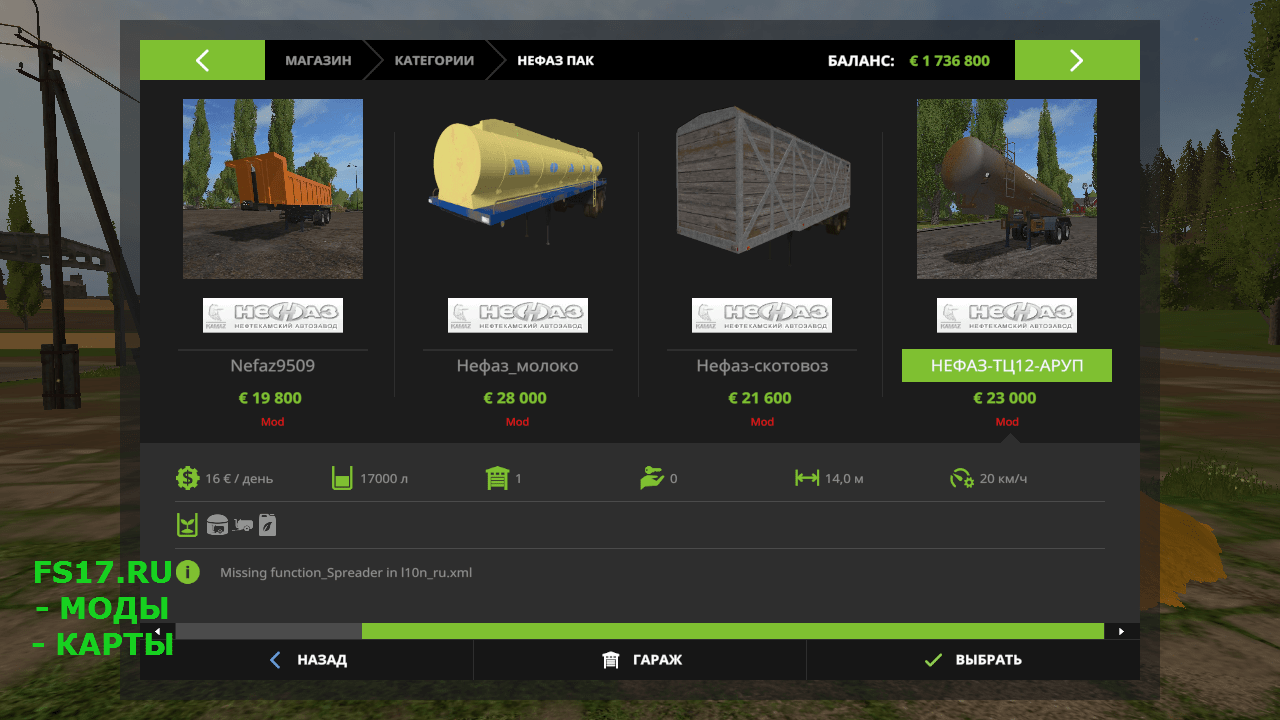The image size is (1280, 720).
Task: Click Нефаз logo above НЕФАЗ-ТЦ12-АРУП
Action: [x=1007, y=315]
